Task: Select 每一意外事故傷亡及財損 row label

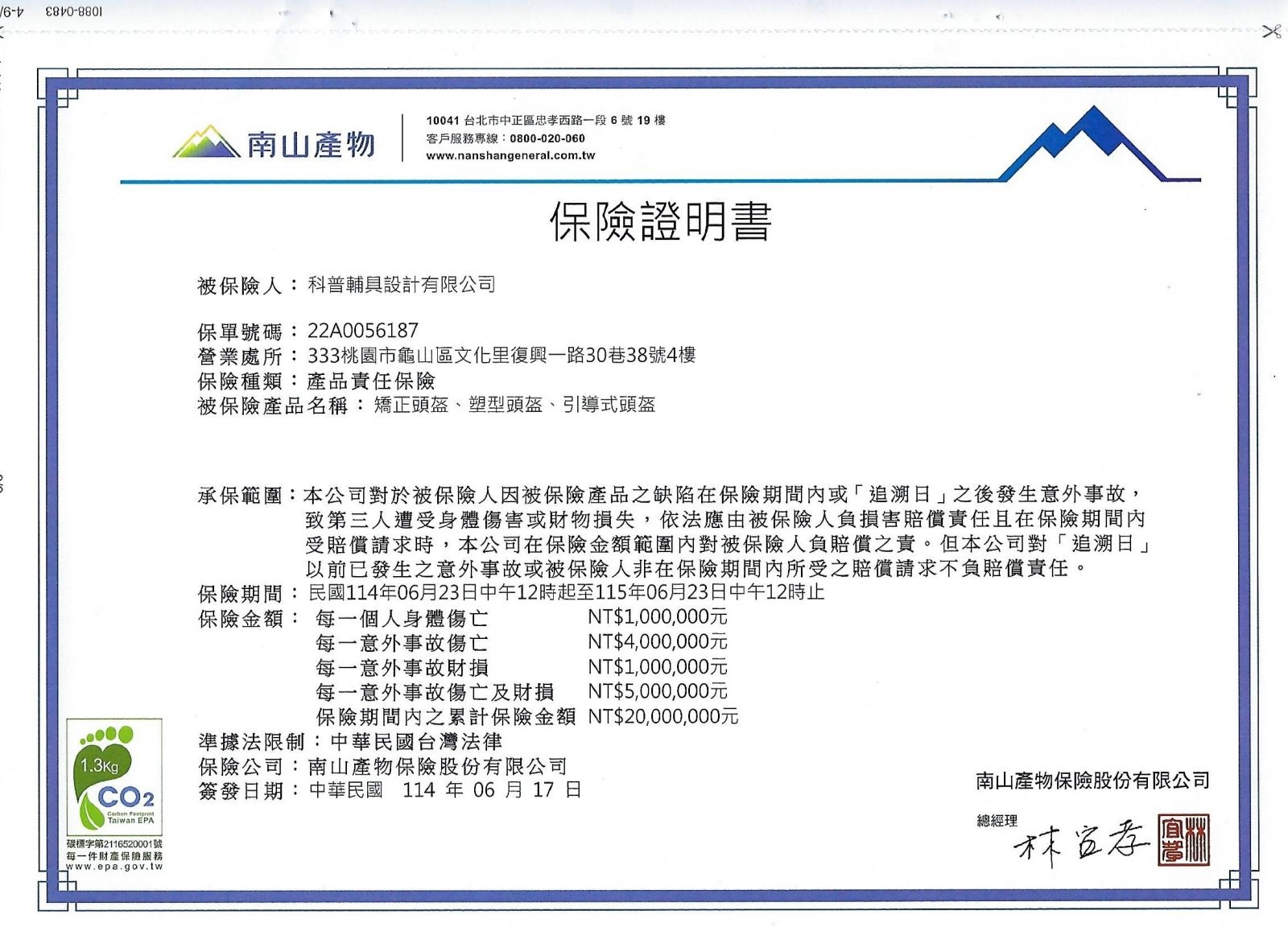Action: [x=435, y=692]
